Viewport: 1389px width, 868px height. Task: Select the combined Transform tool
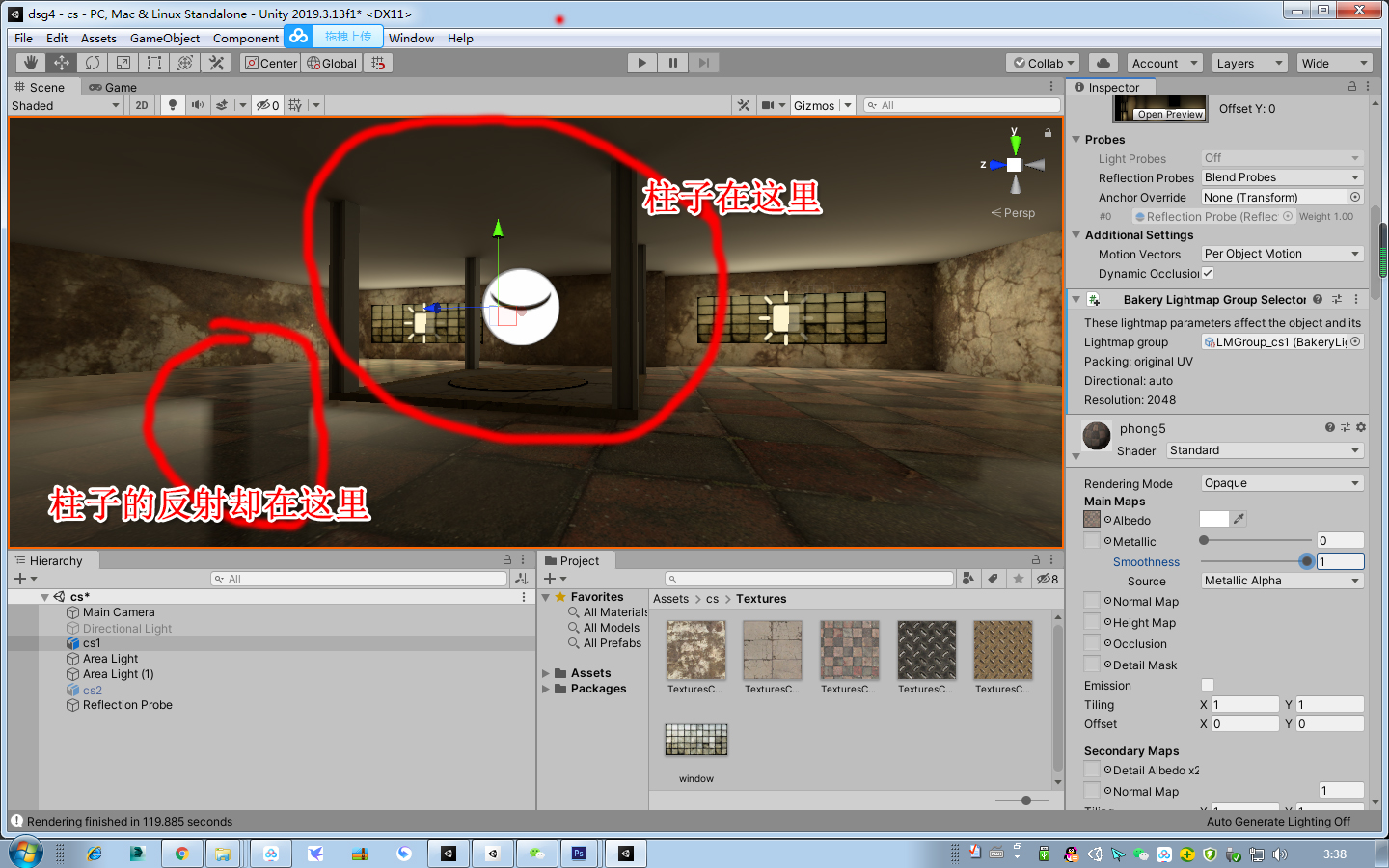[x=185, y=63]
